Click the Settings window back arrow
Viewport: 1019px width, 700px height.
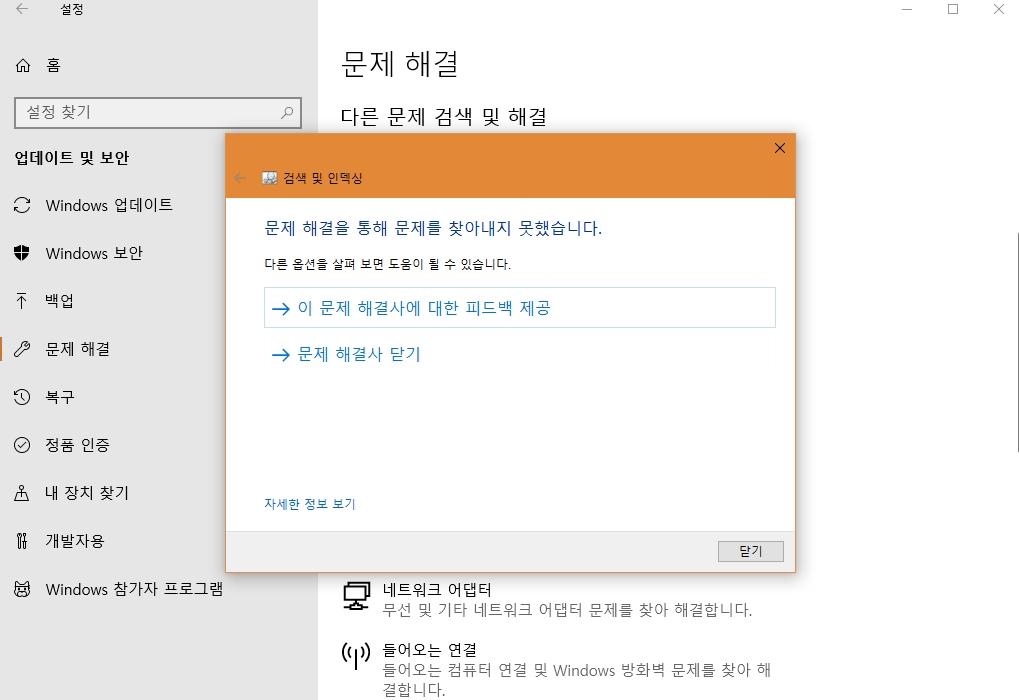coord(22,9)
